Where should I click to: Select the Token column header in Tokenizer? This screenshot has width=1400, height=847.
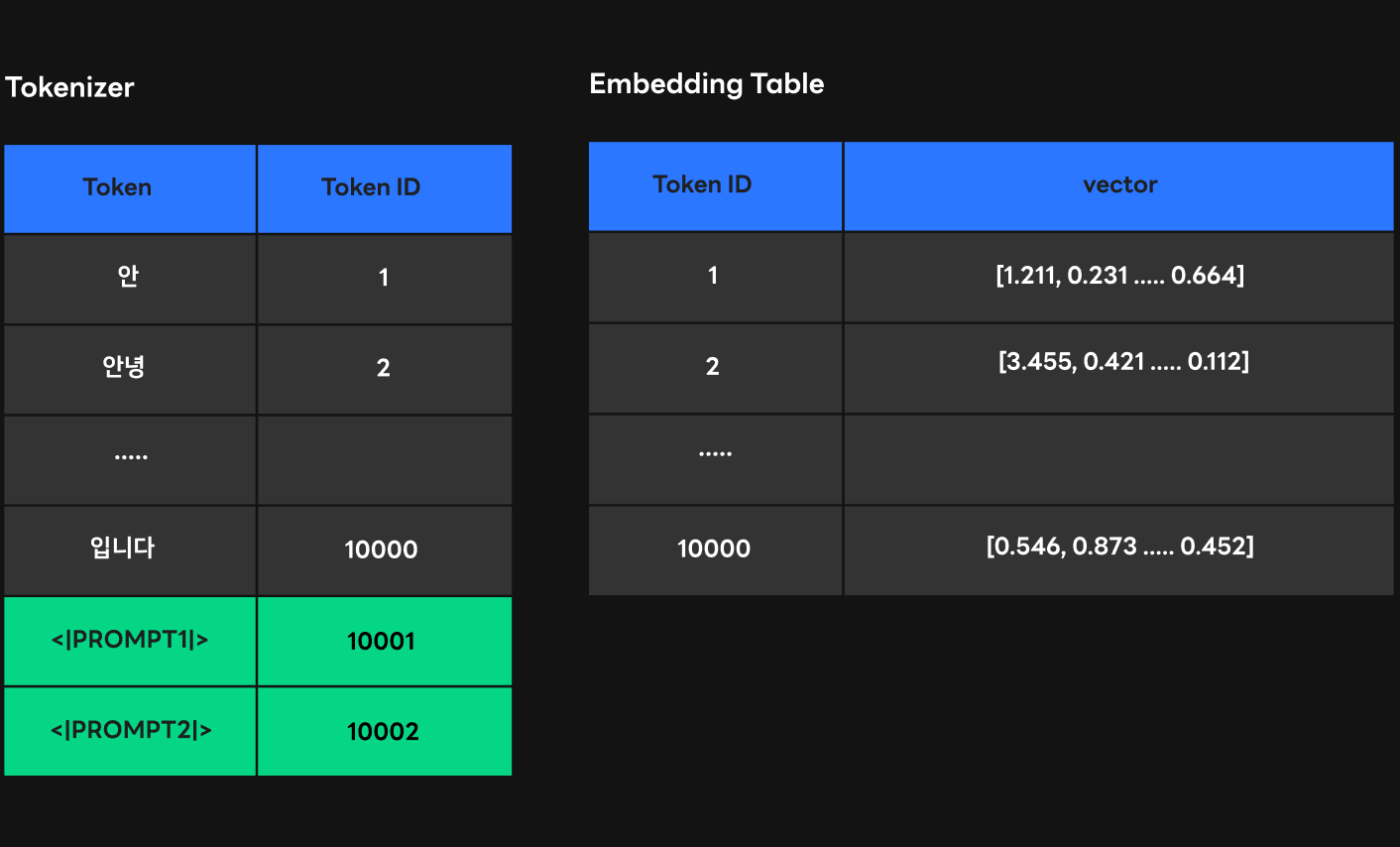pos(130,188)
